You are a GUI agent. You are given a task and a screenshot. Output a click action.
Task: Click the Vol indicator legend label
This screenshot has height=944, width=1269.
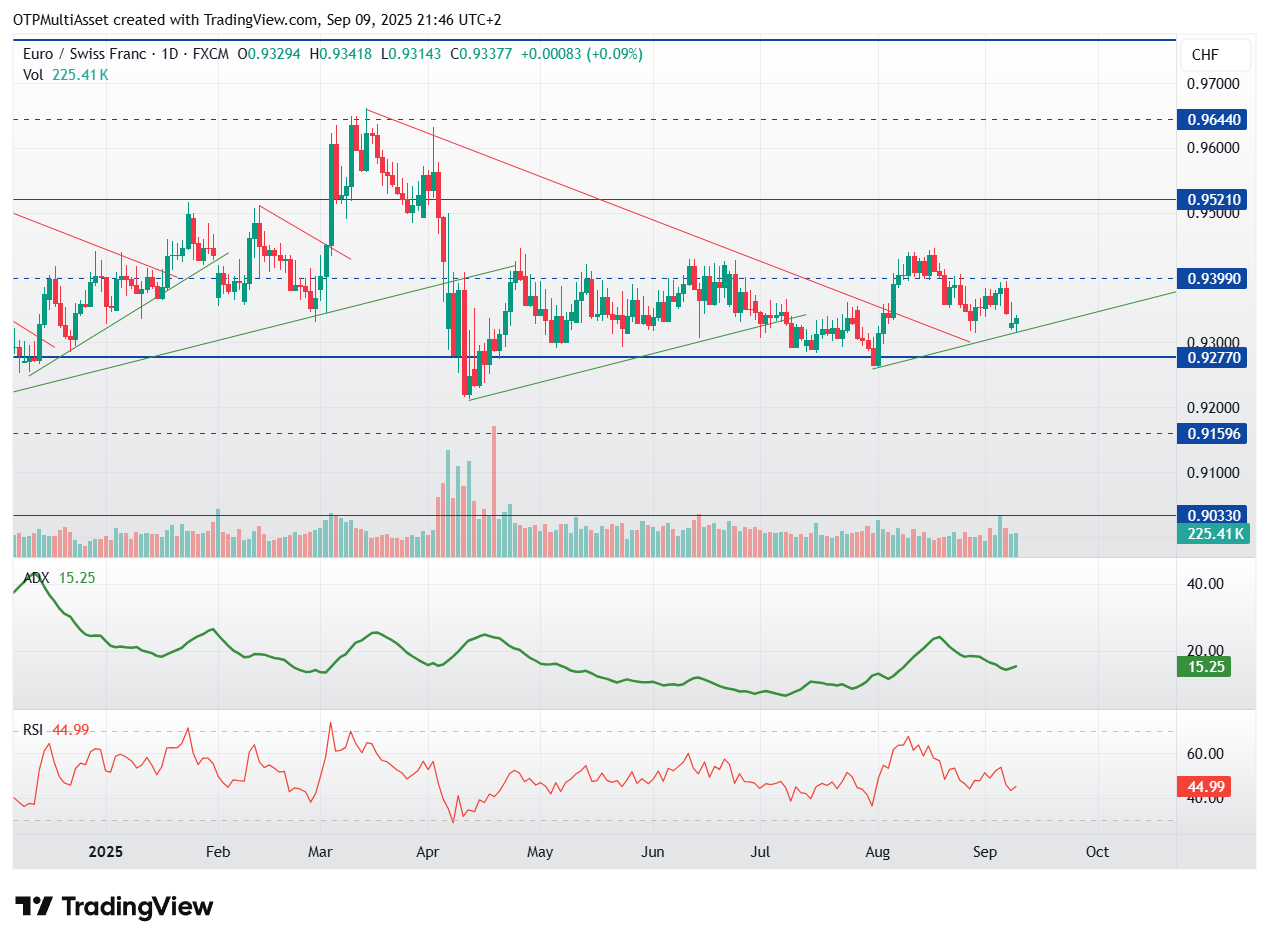point(32,74)
